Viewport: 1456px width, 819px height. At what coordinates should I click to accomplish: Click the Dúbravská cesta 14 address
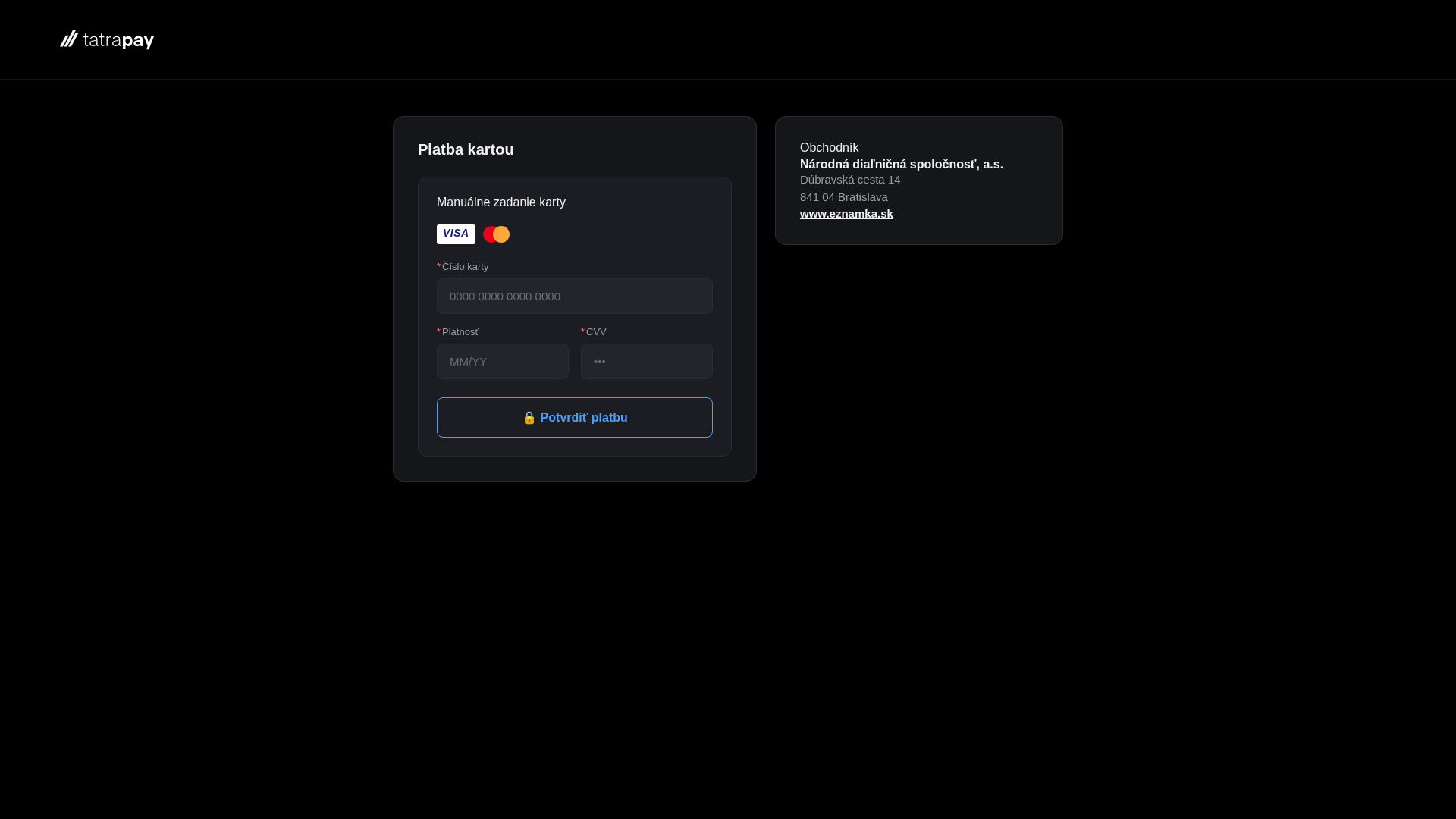(850, 180)
